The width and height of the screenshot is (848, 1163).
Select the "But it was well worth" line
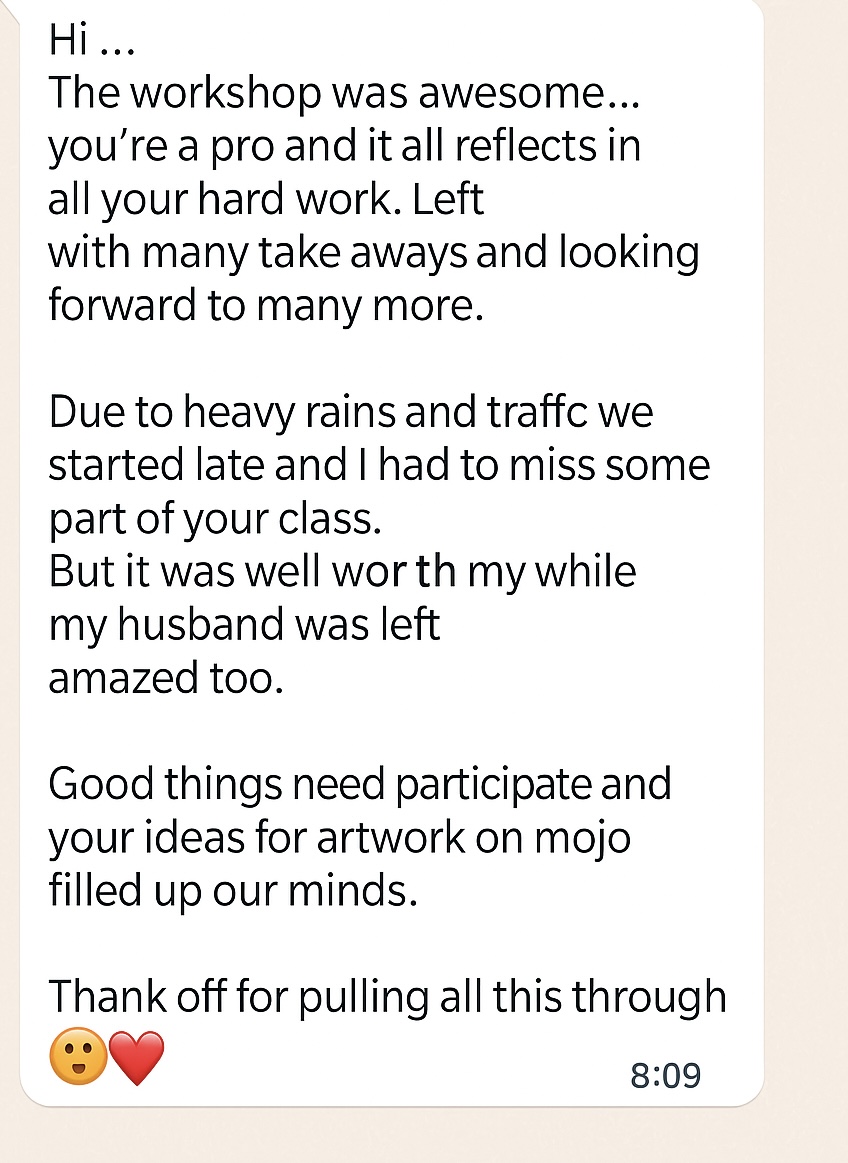(x=342, y=571)
